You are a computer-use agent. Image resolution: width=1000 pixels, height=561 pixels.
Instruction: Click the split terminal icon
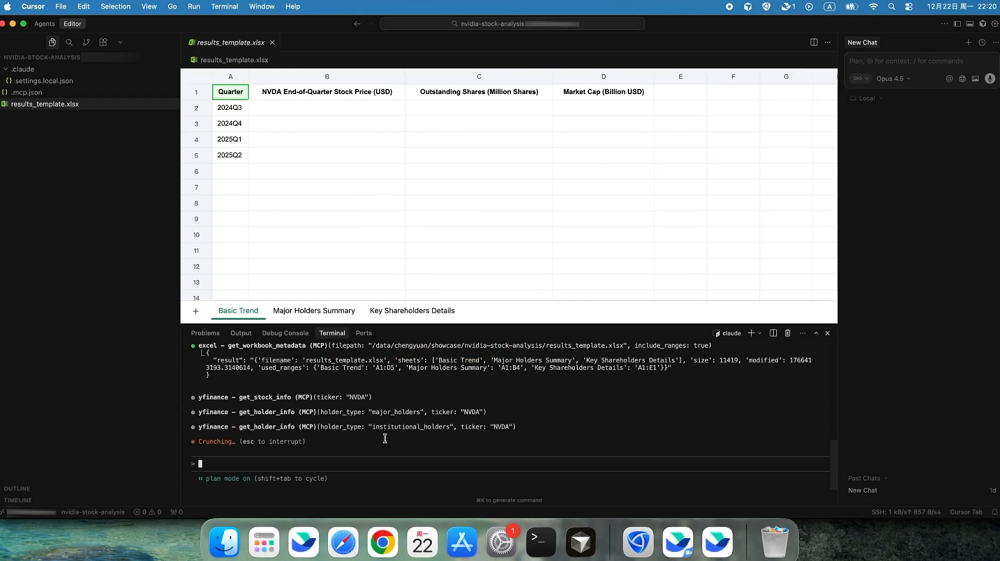tap(773, 333)
